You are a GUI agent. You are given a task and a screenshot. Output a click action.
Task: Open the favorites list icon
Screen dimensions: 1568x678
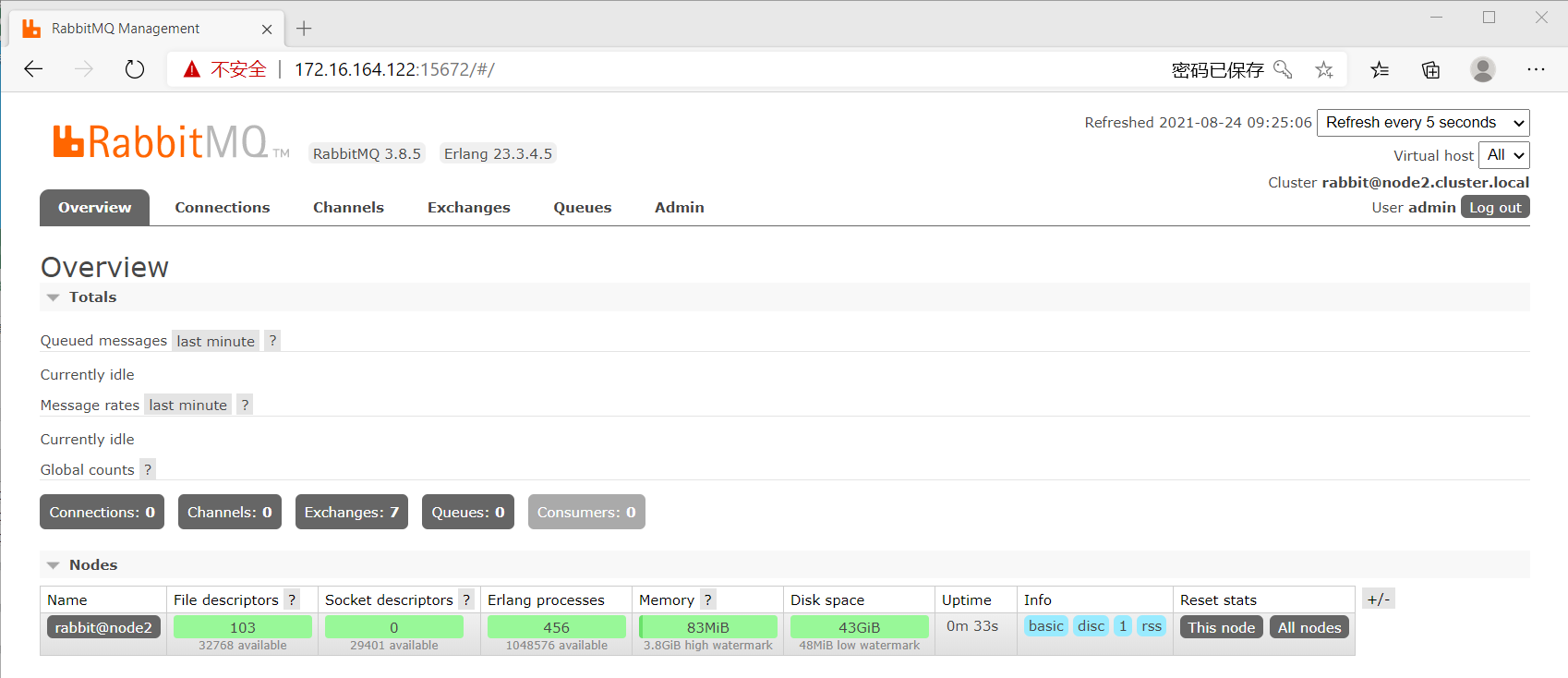coord(1380,69)
